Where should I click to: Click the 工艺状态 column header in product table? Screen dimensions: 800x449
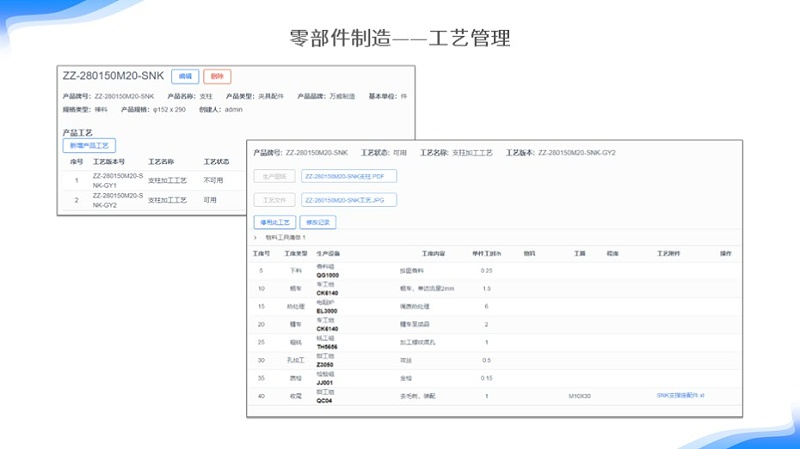[216, 161]
